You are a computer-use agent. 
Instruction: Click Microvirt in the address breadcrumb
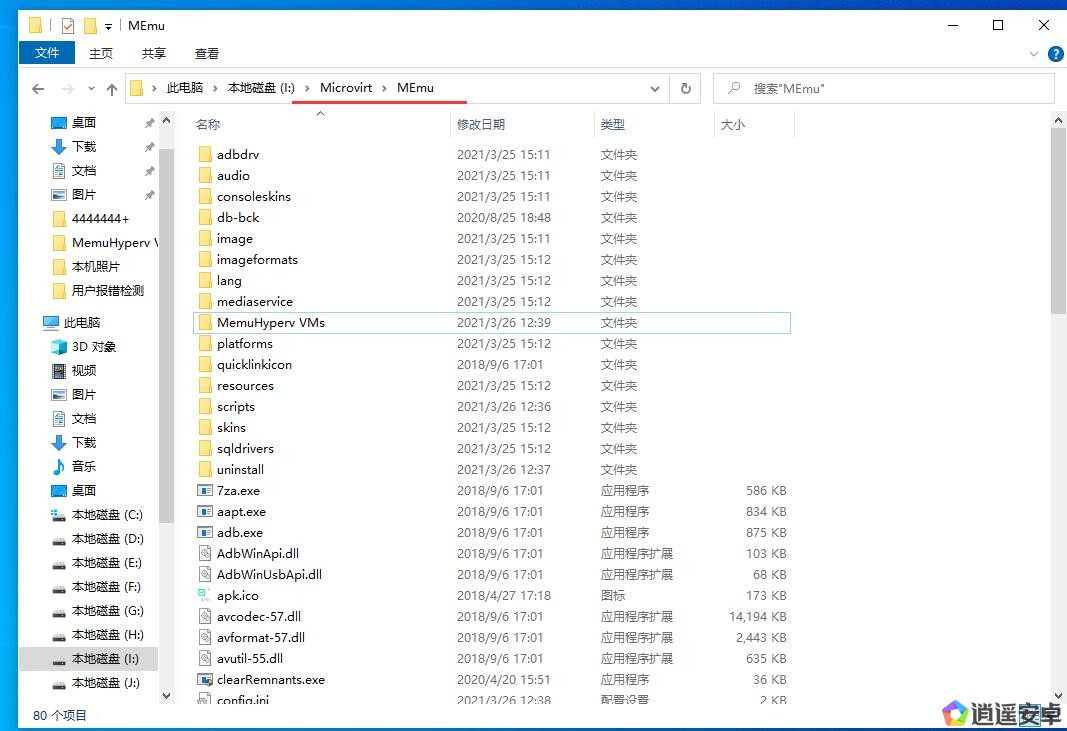(x=346, y=88)
